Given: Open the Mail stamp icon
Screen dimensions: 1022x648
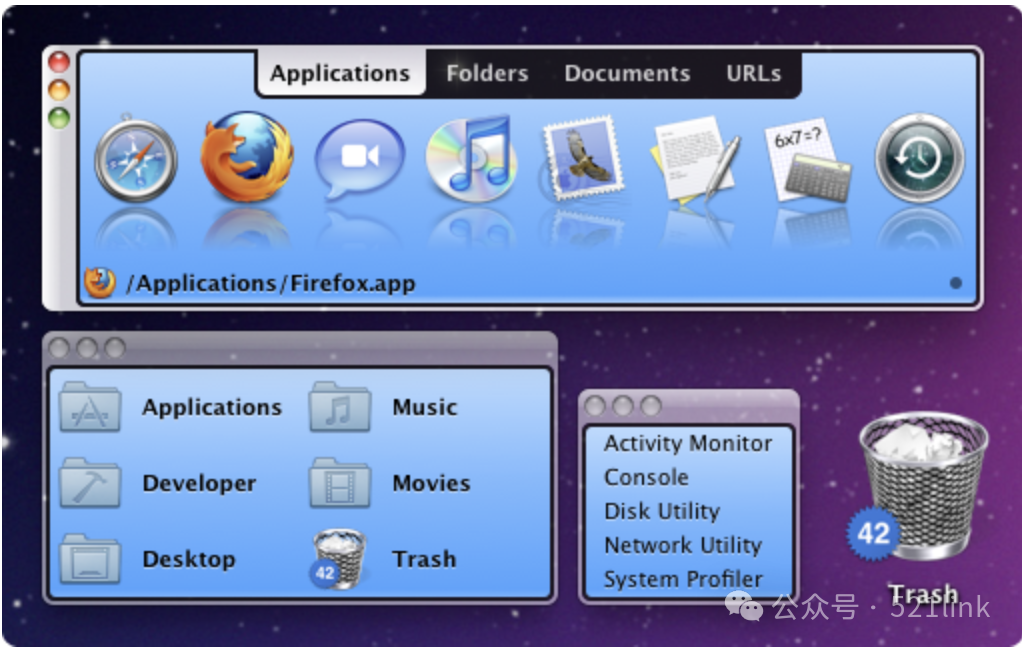Looking at the screenshot, I should click(x=581, y=158).
